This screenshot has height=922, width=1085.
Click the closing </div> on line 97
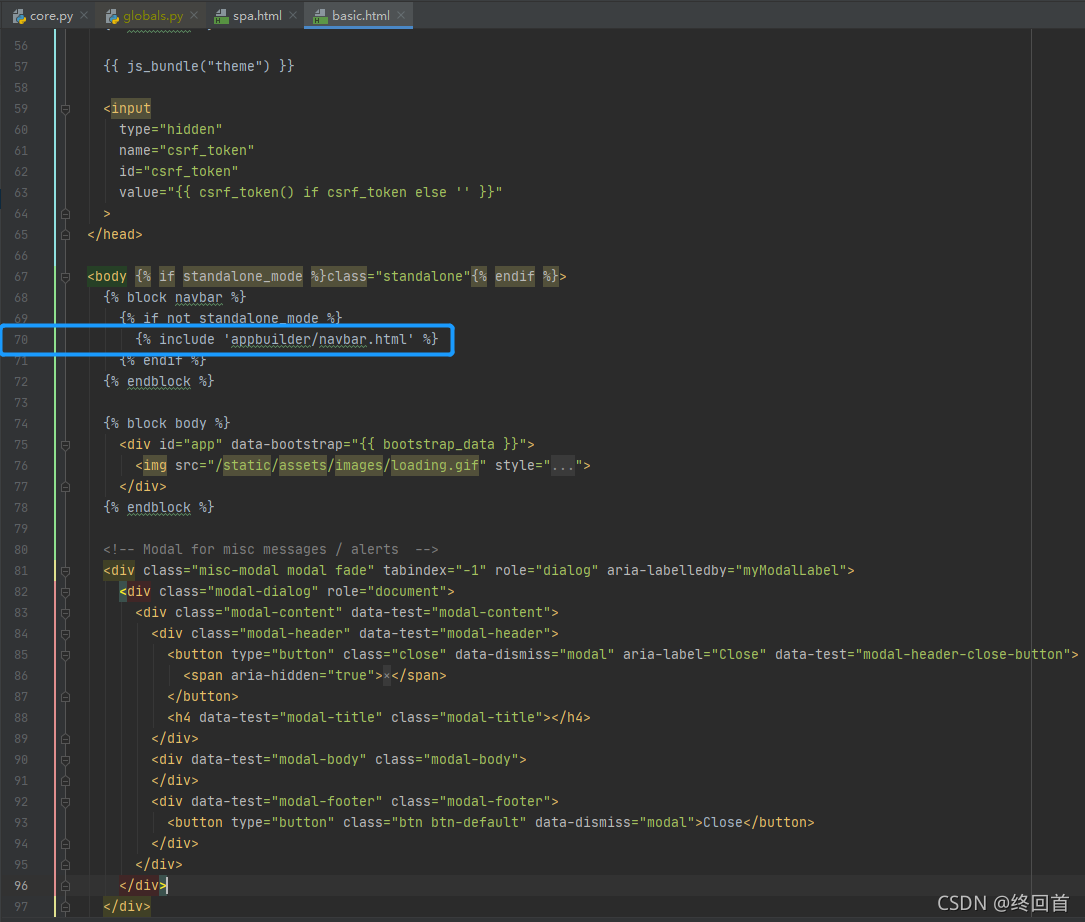pos(127,906)
